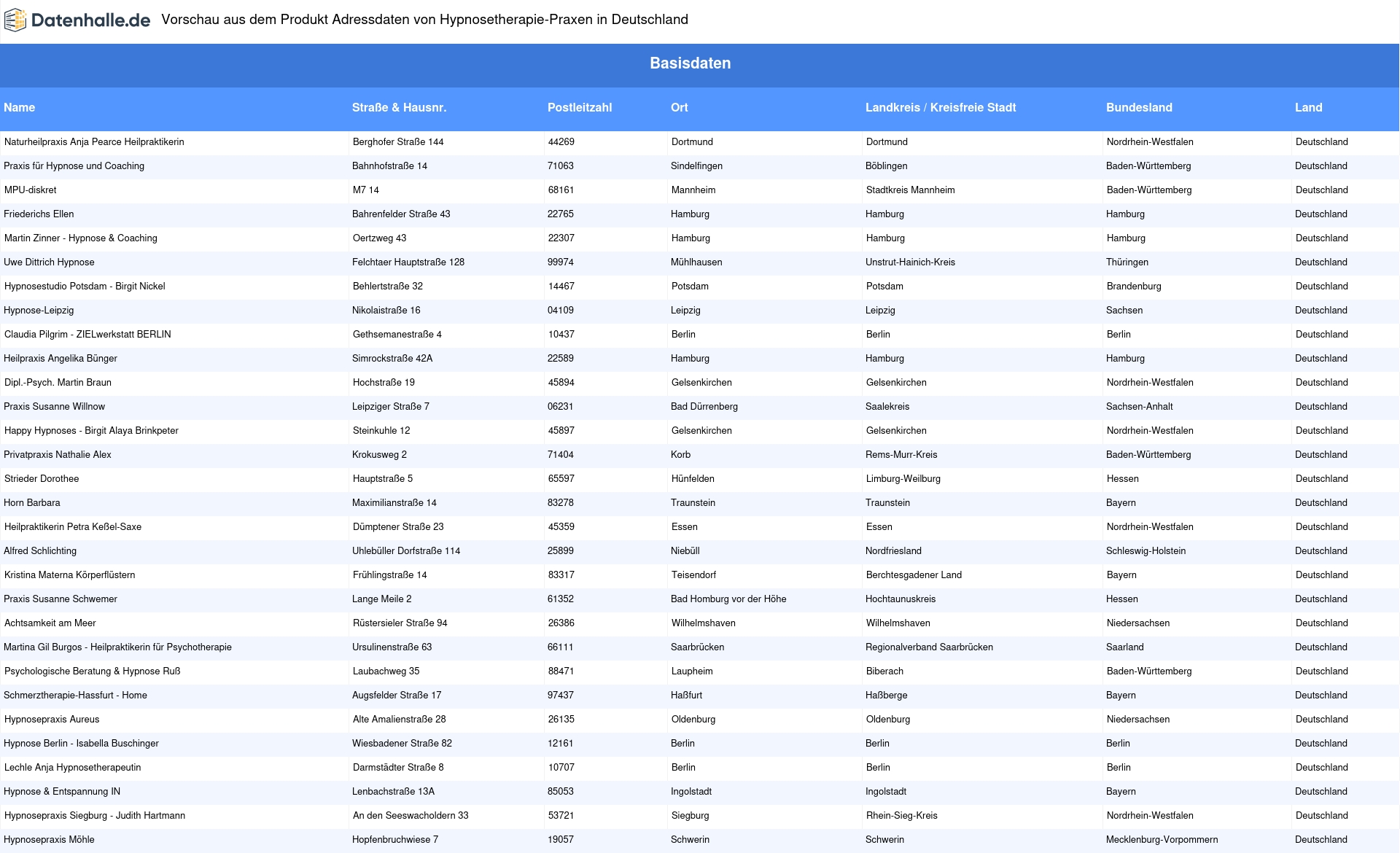The height and width of the screenshot is (853, 1400).
Task: Select city Bad Dürrenberg
Action: coord(704,407)
